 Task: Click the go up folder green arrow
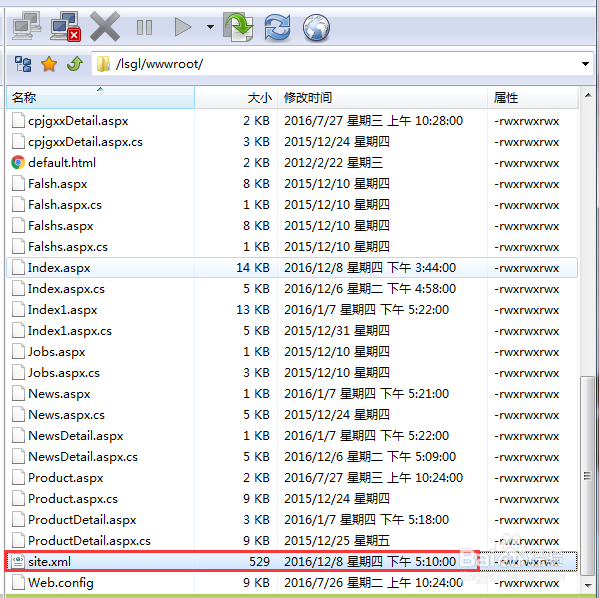(75, 64)
